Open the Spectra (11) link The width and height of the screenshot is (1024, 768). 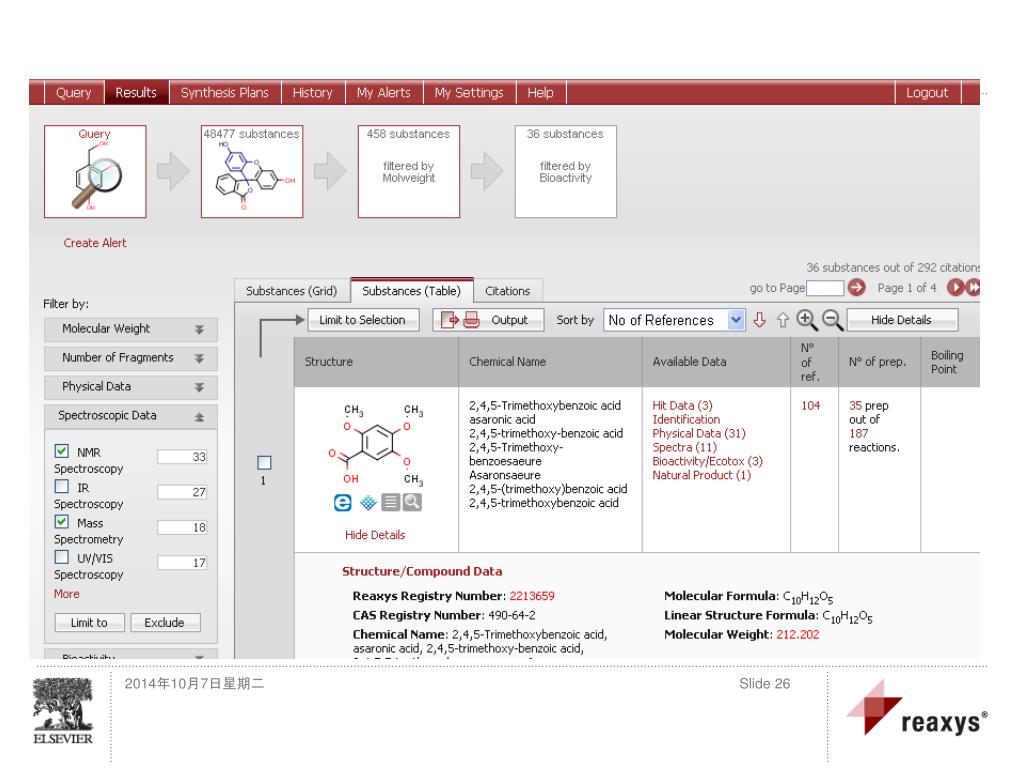point(684,447)
